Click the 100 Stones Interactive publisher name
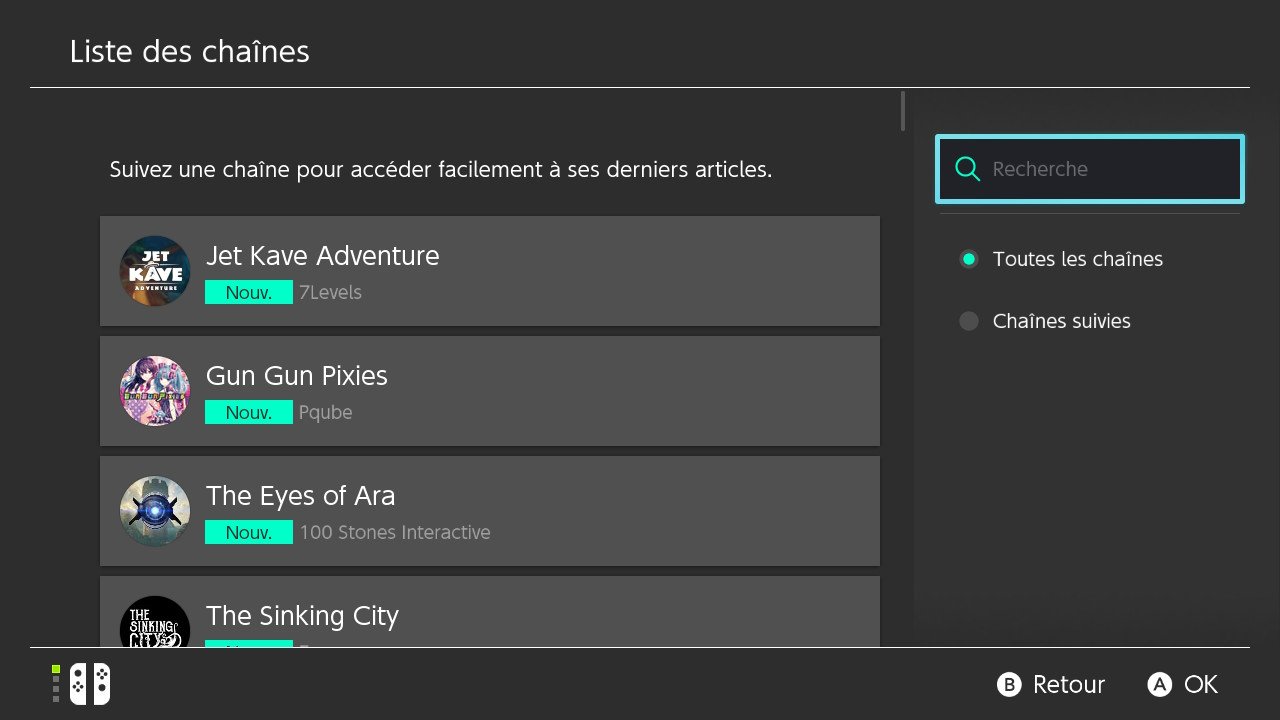Image resolution: width=1280 pixels, height=720 pixels. click(x=395, y=533)
